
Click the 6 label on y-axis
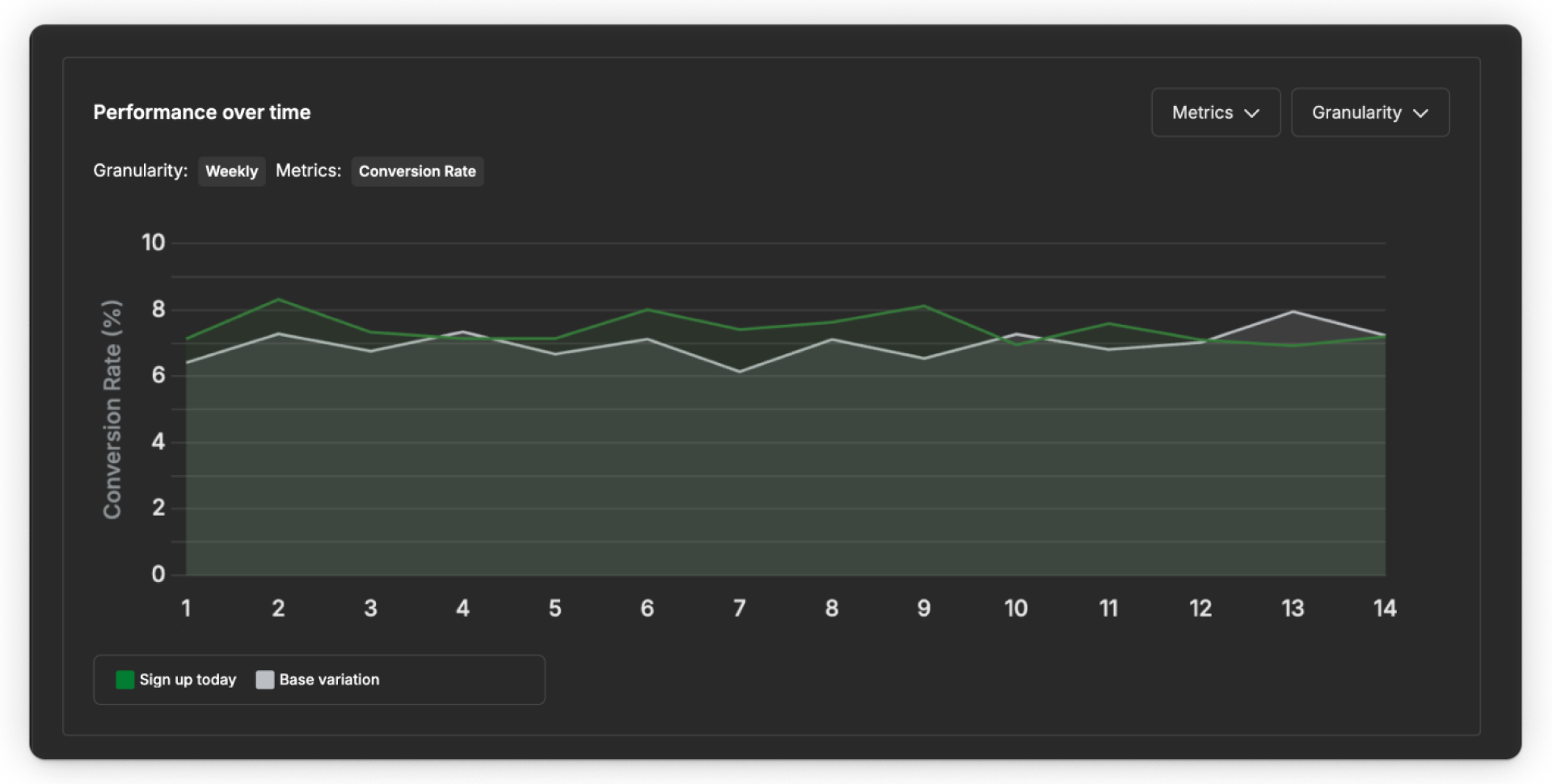click(x=158, y=375)
